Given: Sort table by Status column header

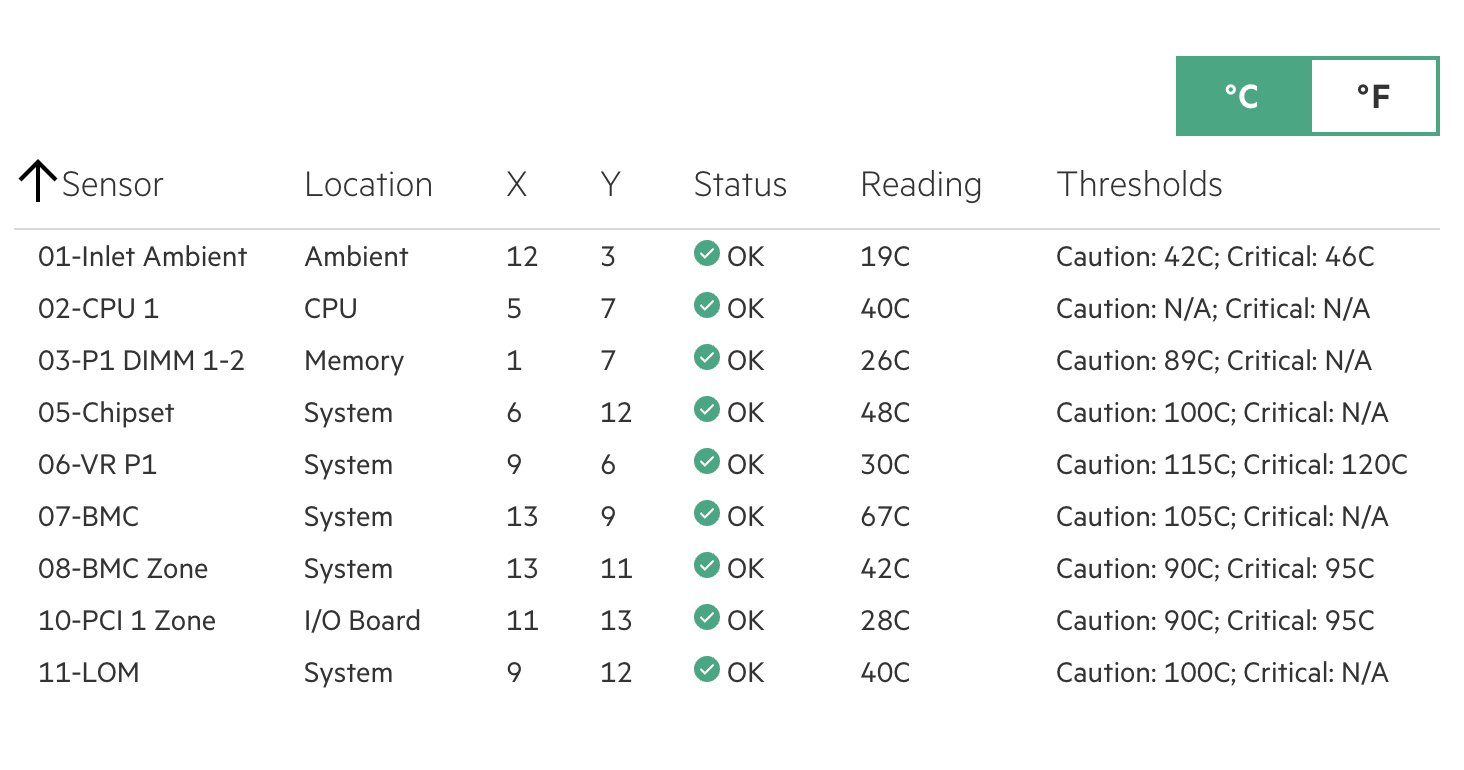Looking at the screenshot, I should click(740, 184).
